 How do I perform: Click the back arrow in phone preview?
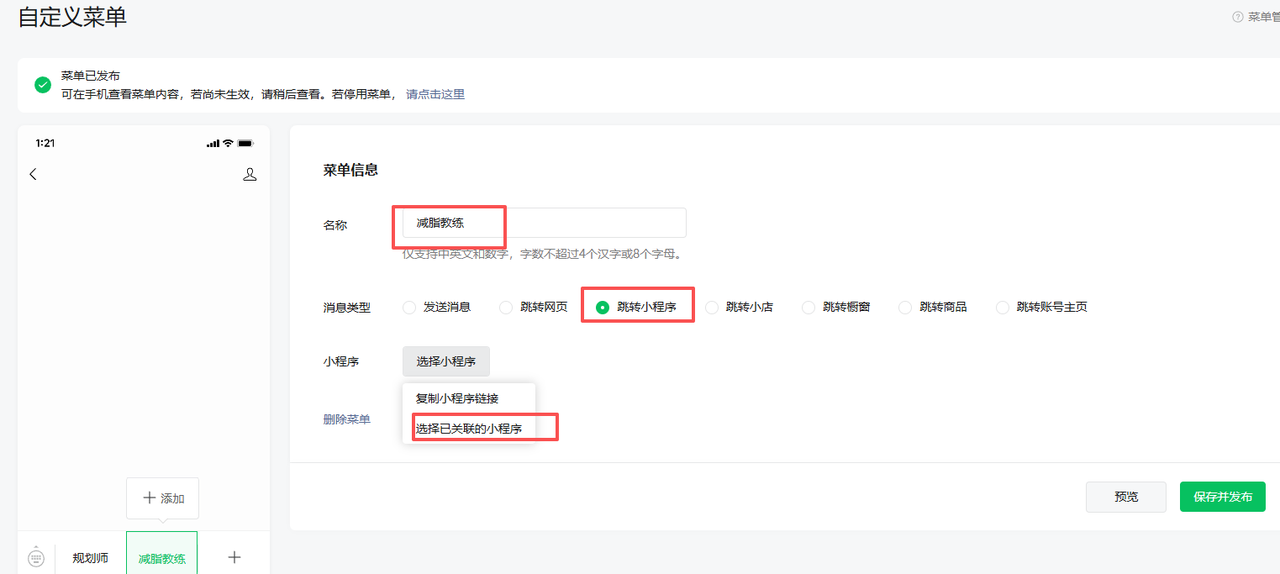33,174
